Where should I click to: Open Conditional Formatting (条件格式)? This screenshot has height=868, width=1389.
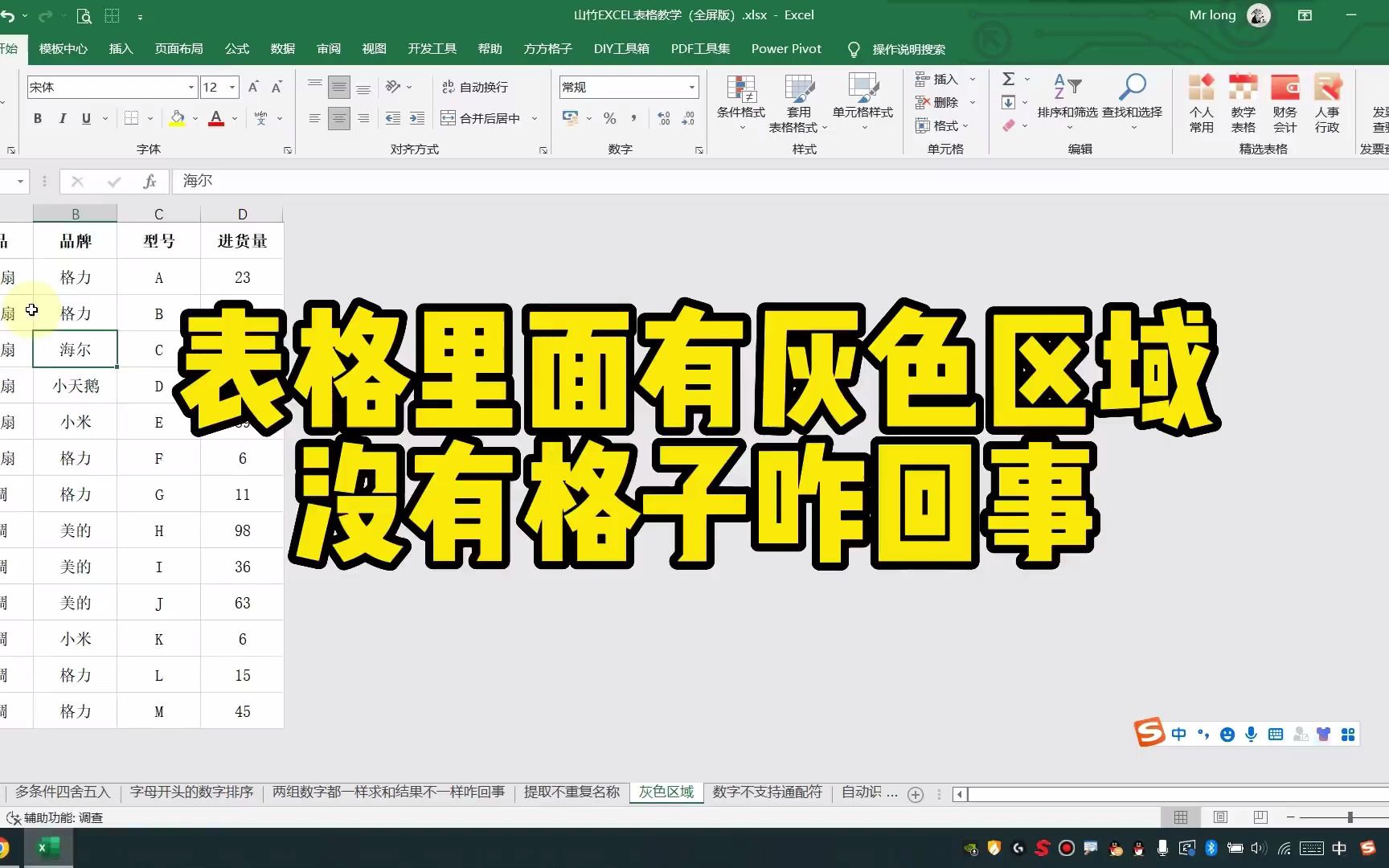741,104
